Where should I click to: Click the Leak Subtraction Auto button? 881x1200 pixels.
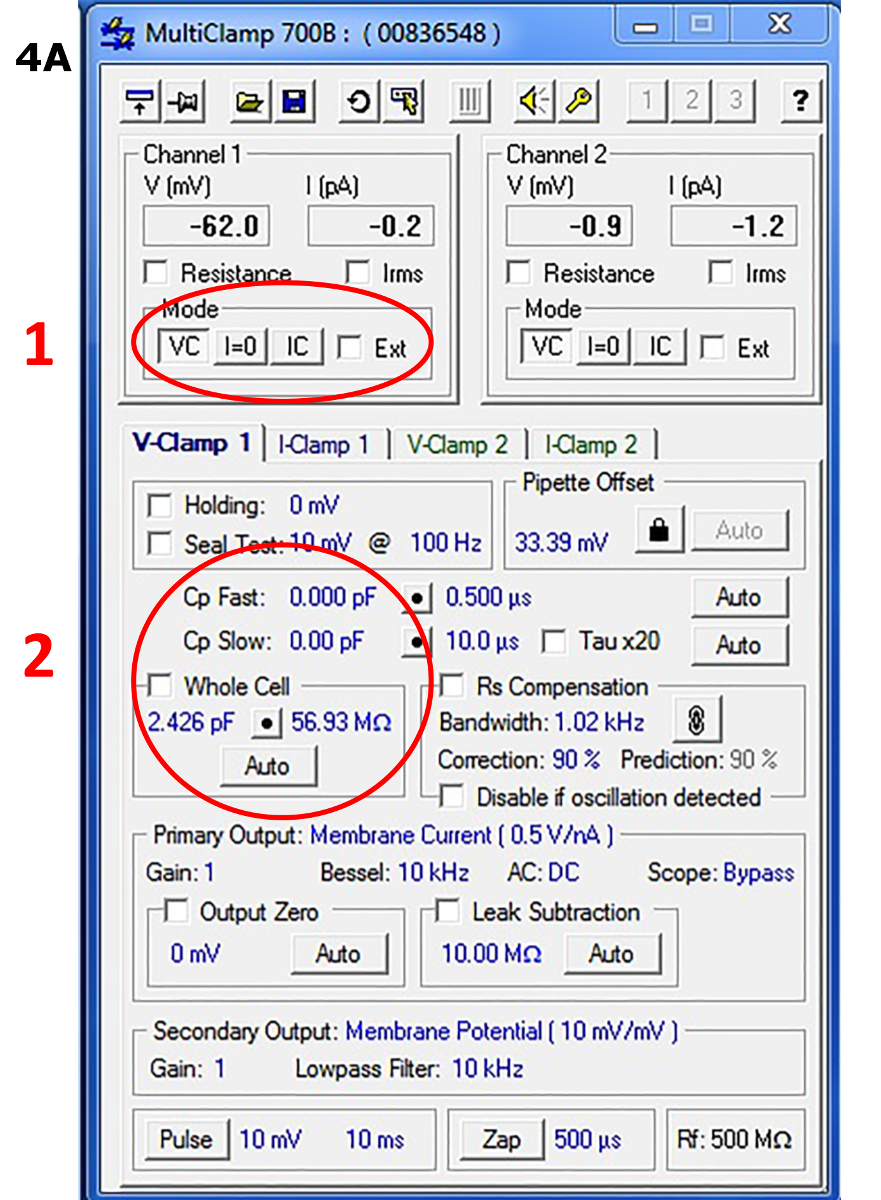click(611, 954)
